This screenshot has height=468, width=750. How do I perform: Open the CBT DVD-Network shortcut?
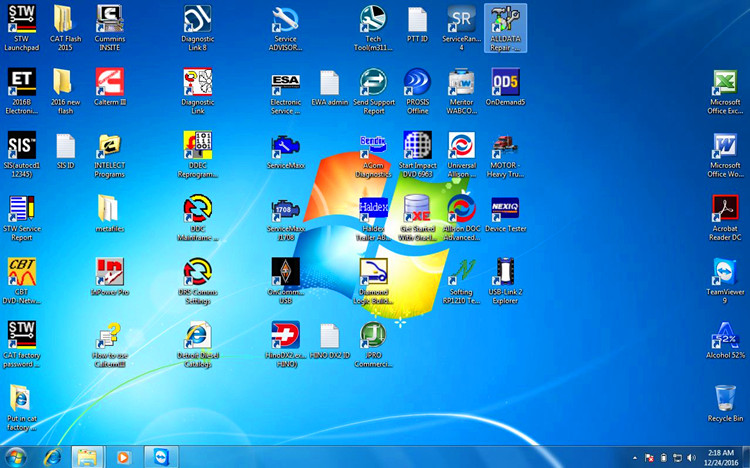click(x=22, y=281)
